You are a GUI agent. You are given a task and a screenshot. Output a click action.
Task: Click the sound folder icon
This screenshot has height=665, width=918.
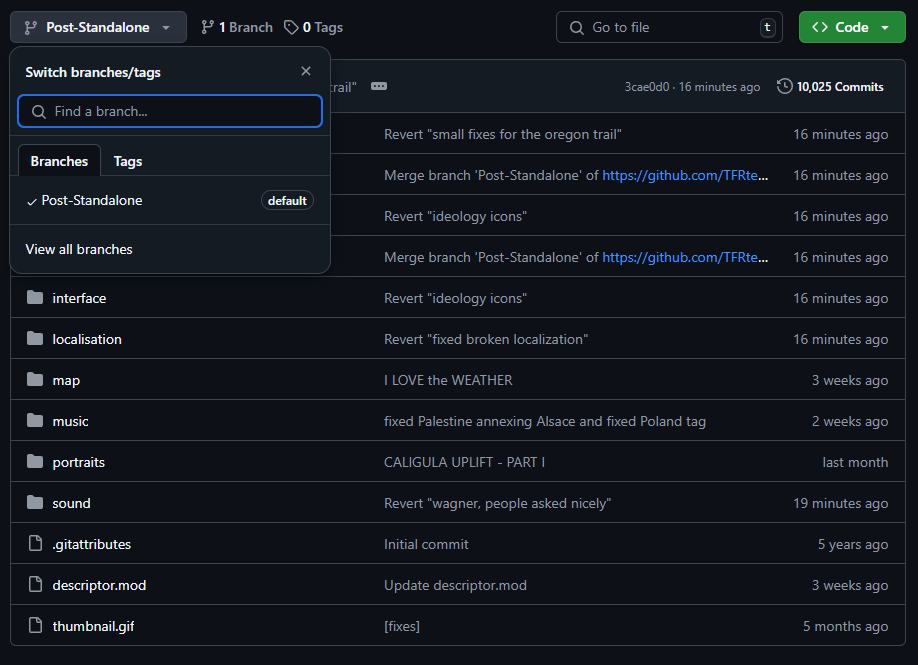click(35, 503)
